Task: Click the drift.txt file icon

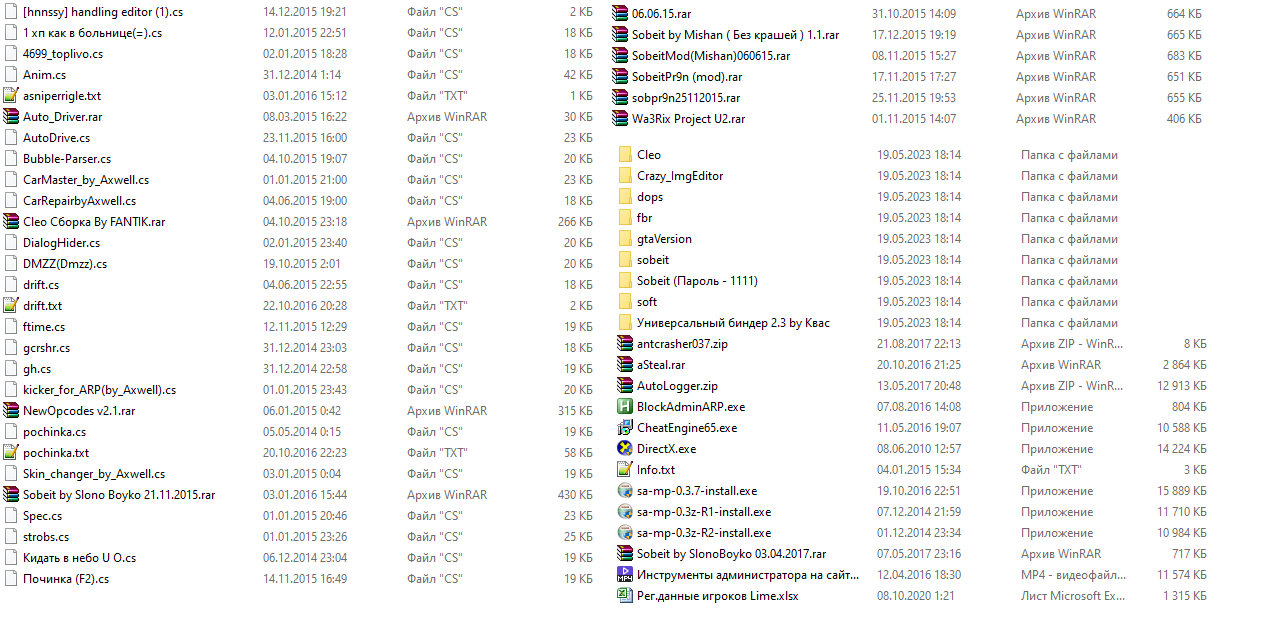Action: pos(11,306)
